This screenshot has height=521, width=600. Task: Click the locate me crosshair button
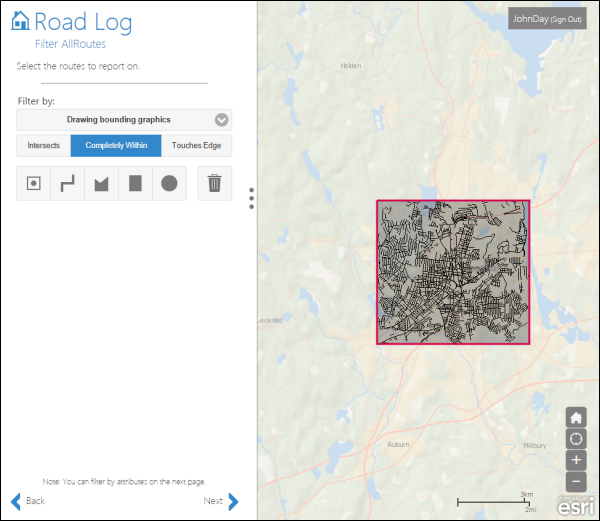coord(577,439)
